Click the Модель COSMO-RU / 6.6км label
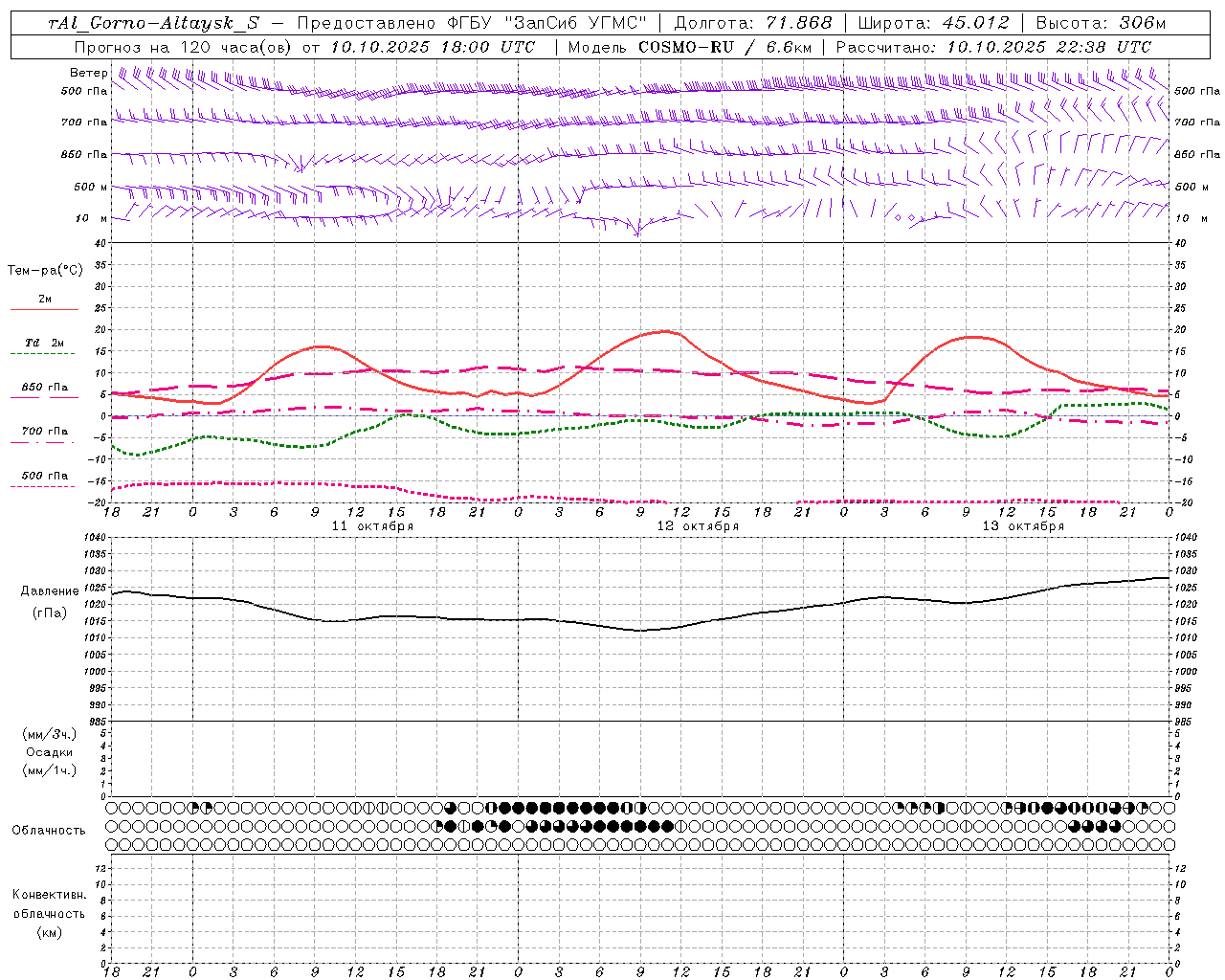Viewport: 1225px width, 980px height. click(689, 47)
